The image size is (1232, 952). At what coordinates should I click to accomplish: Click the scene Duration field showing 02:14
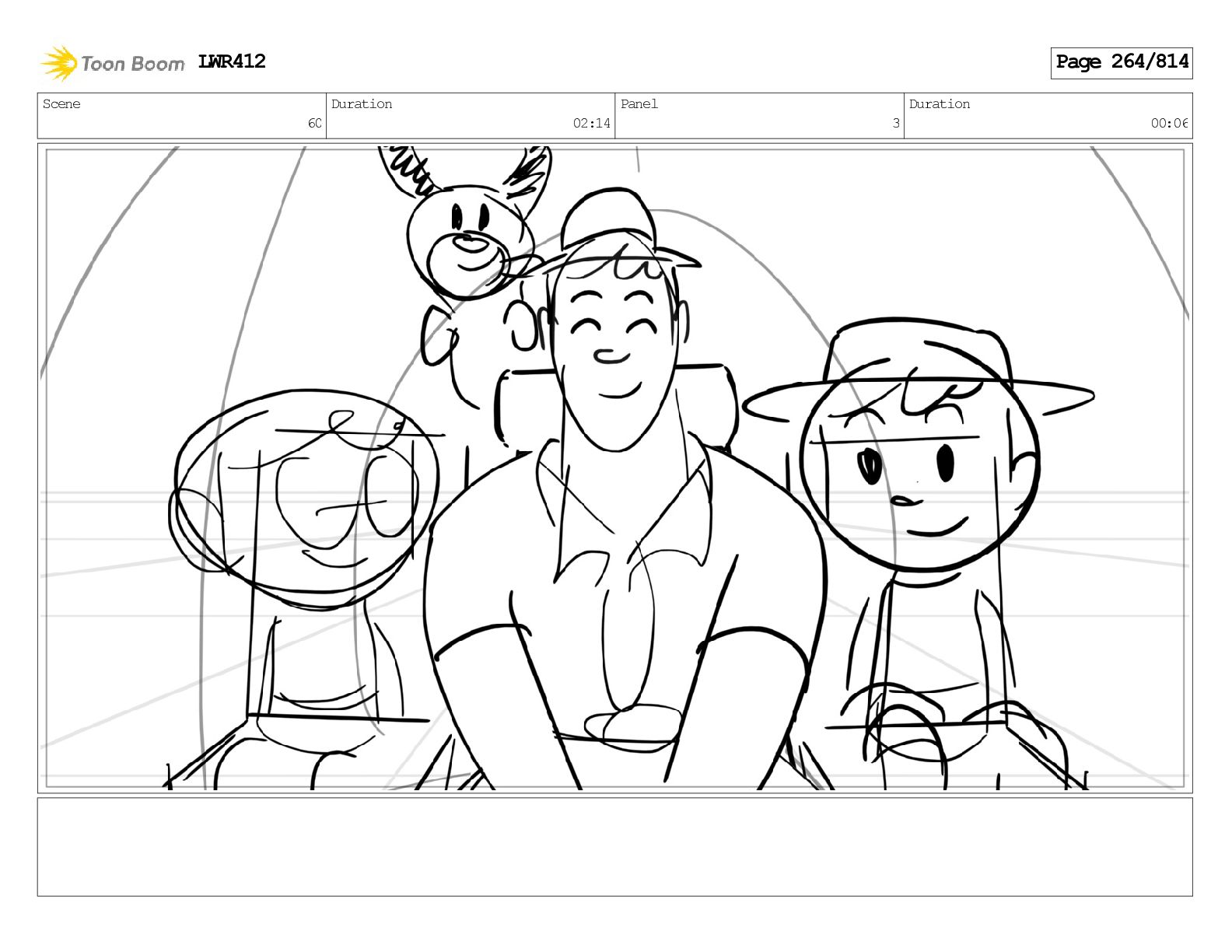coord(471,115)
